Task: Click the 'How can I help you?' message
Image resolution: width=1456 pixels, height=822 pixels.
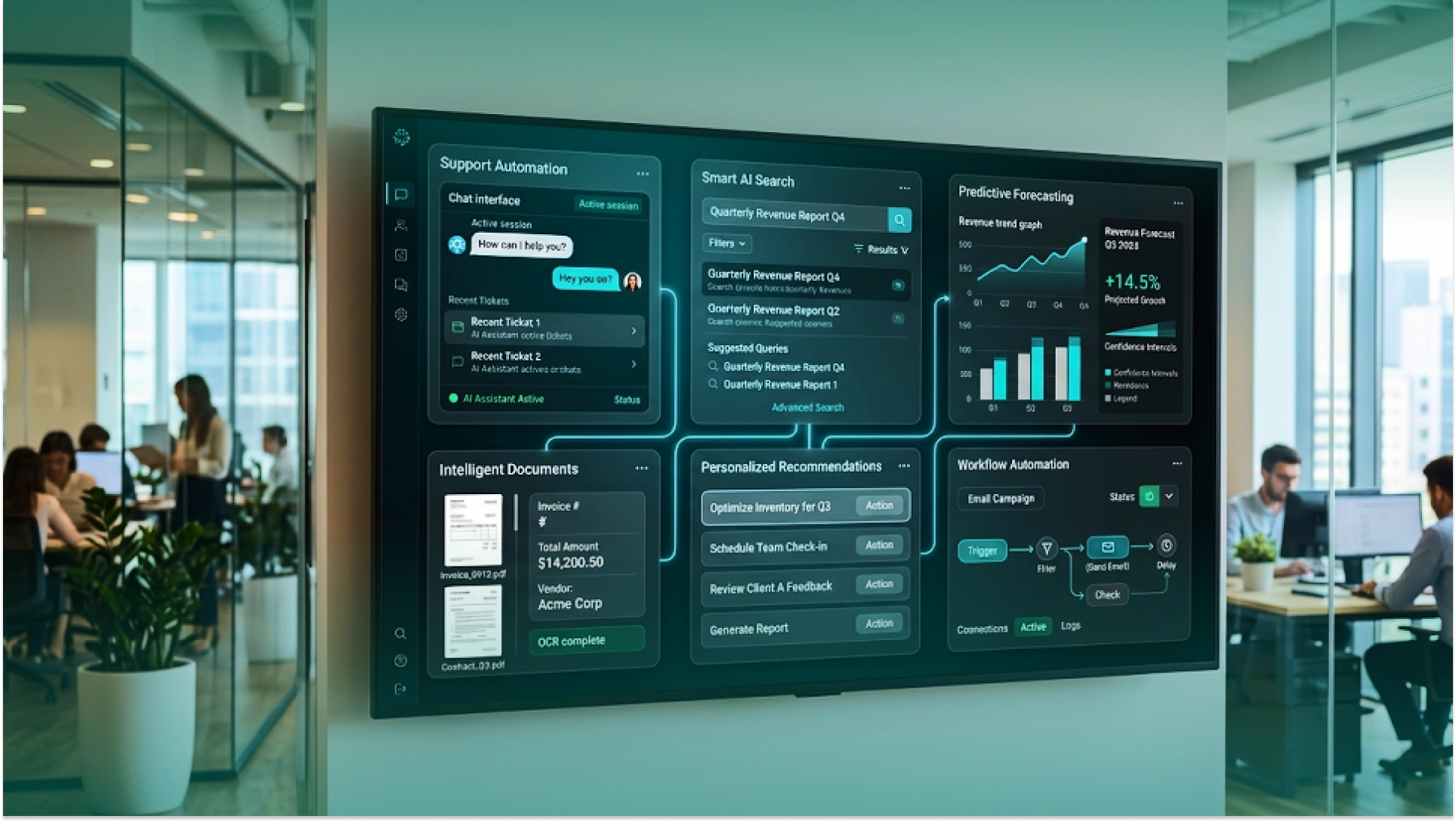Action: 521,246
